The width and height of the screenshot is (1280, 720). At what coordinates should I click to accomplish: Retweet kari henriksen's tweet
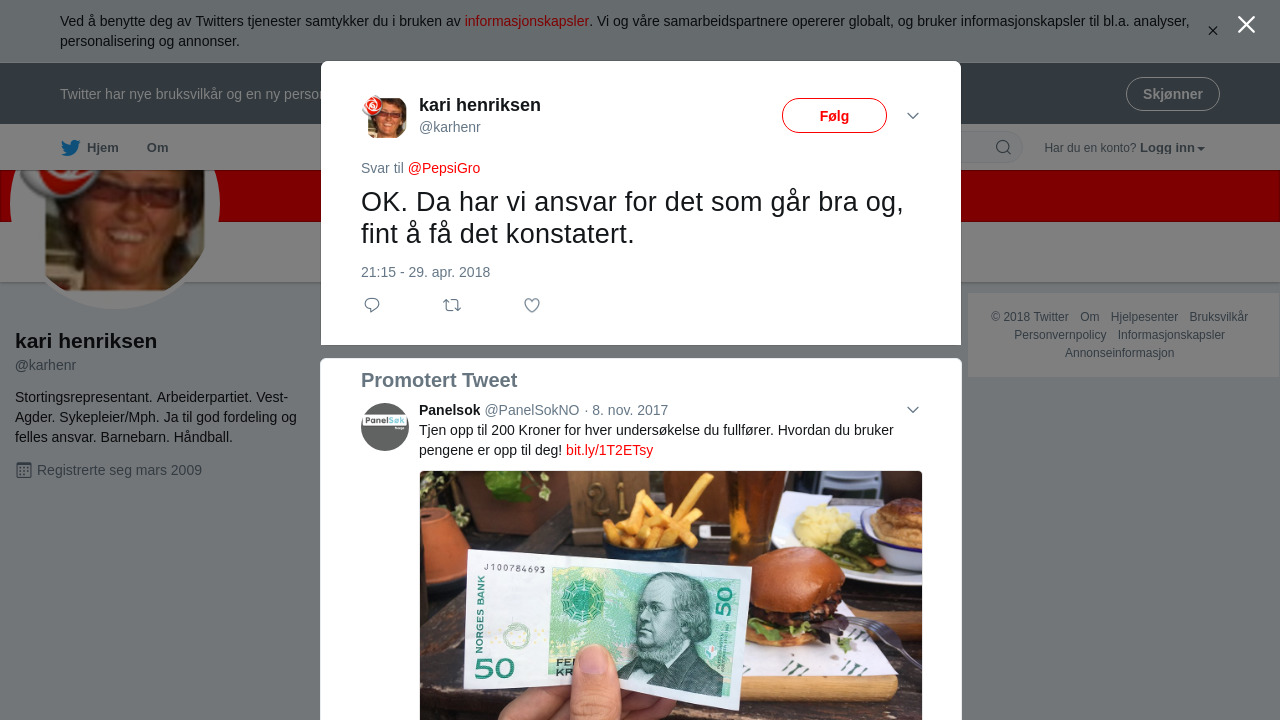(452, 305)
